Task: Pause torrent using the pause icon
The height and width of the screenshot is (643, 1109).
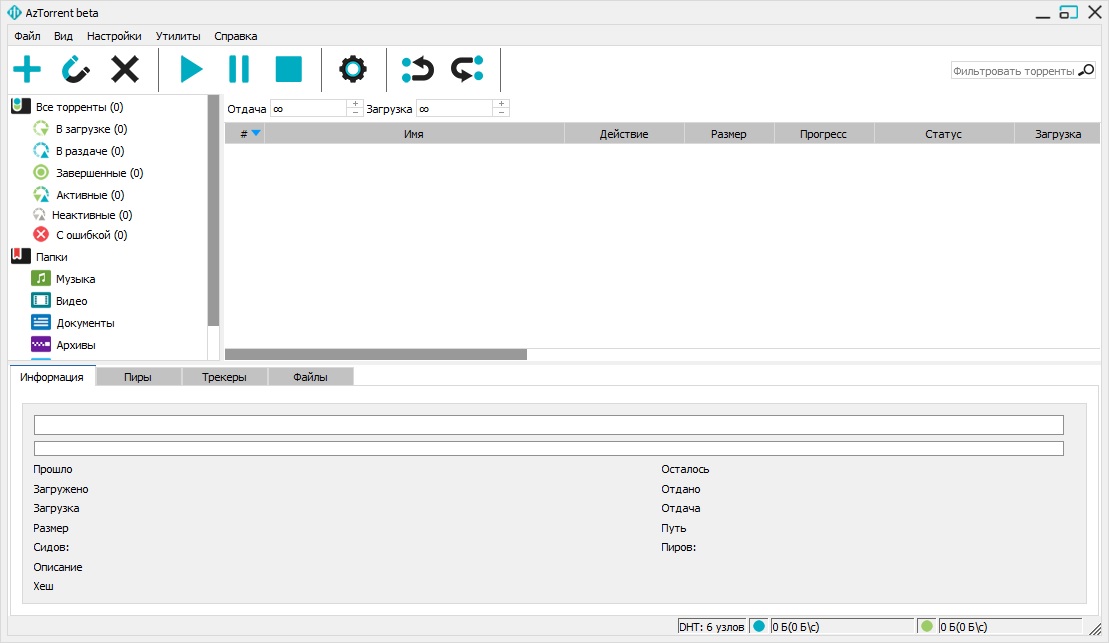Action: click(x=239, y=69)
